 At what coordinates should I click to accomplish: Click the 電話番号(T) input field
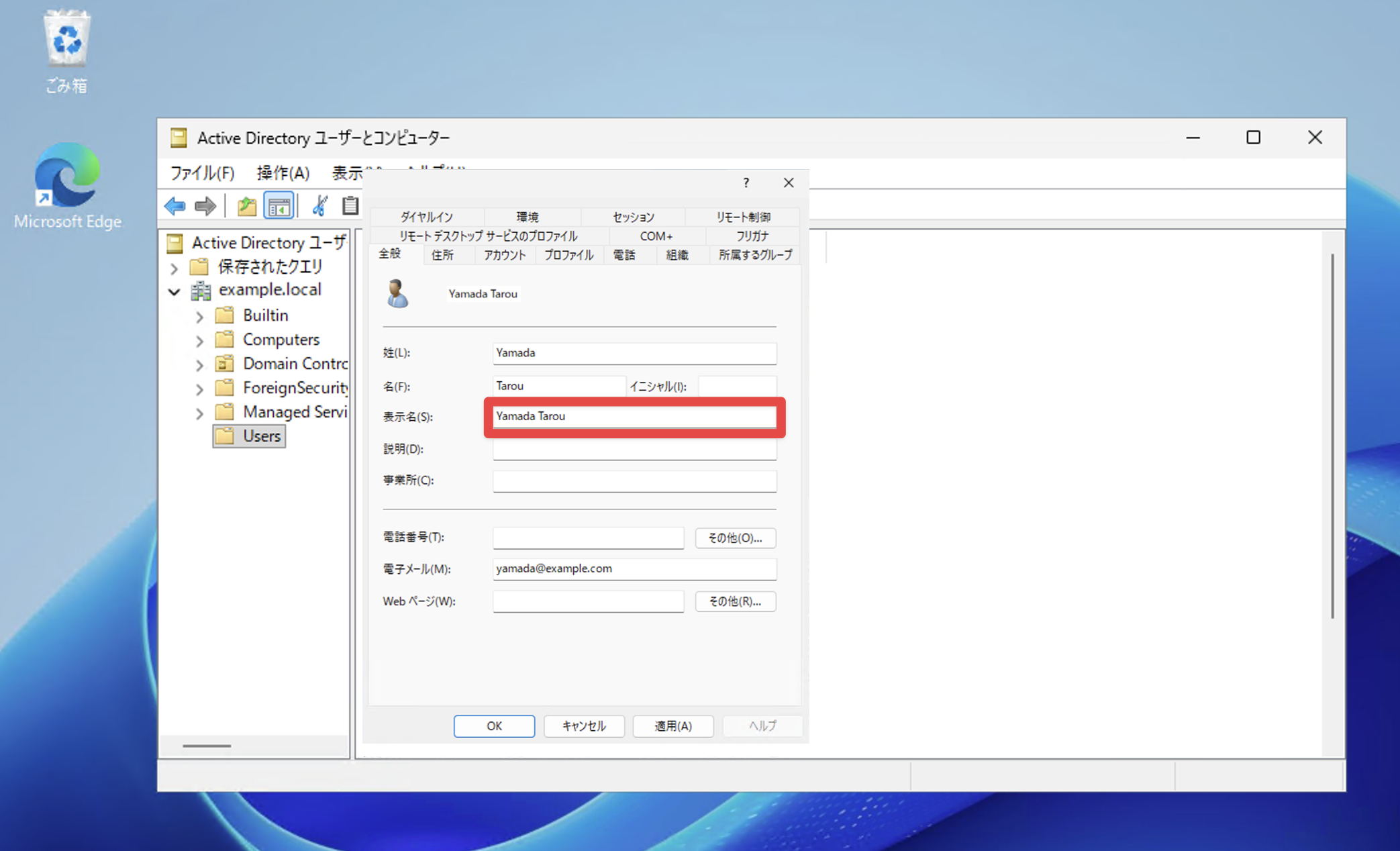(589, 538)
